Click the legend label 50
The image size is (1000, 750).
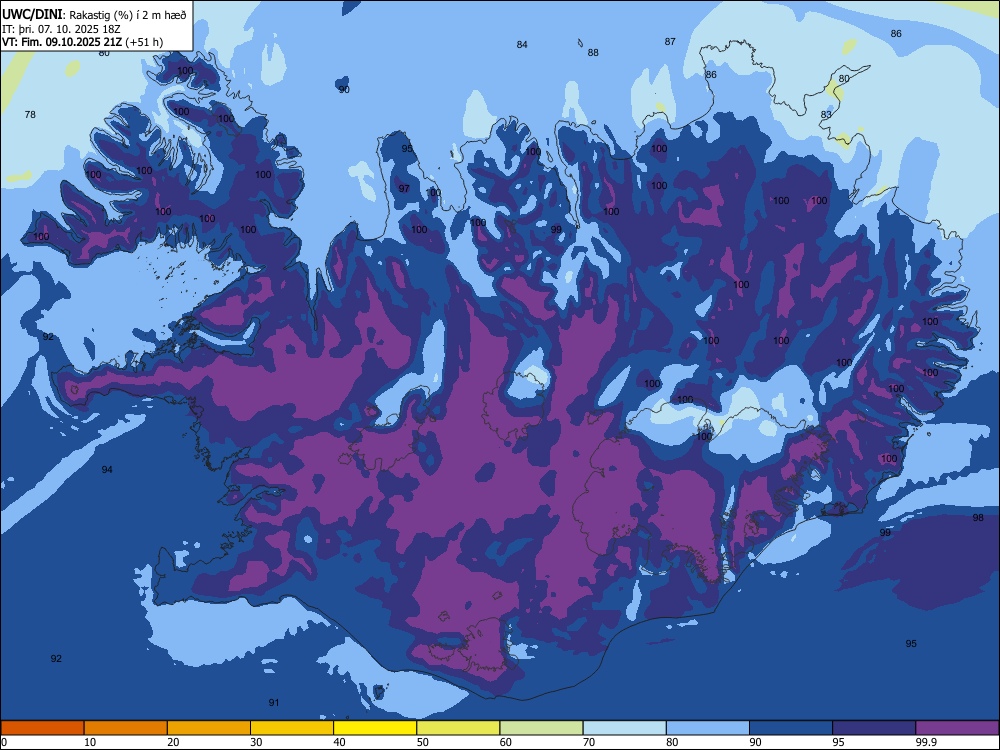tap(423, 742)
